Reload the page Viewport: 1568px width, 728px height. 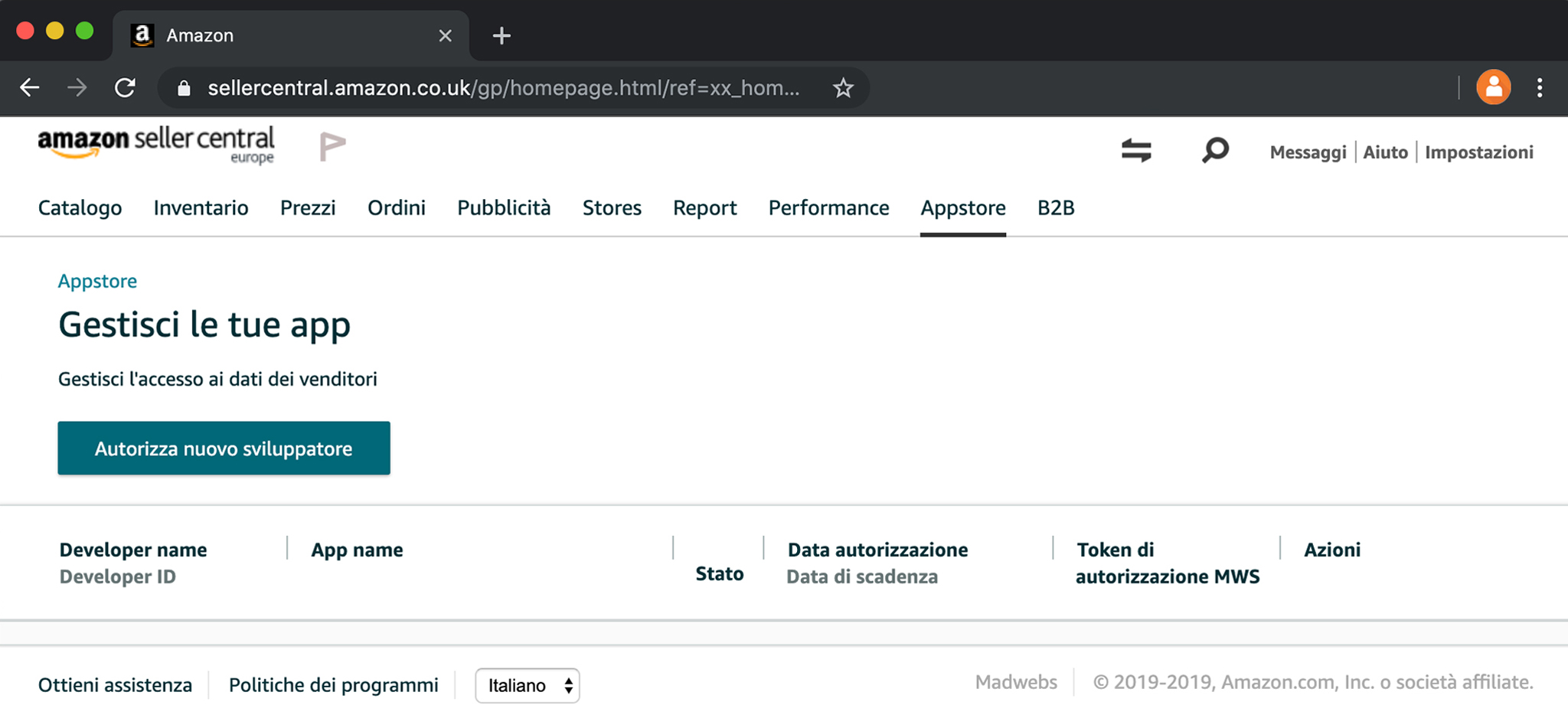click(x=125, y=88)
